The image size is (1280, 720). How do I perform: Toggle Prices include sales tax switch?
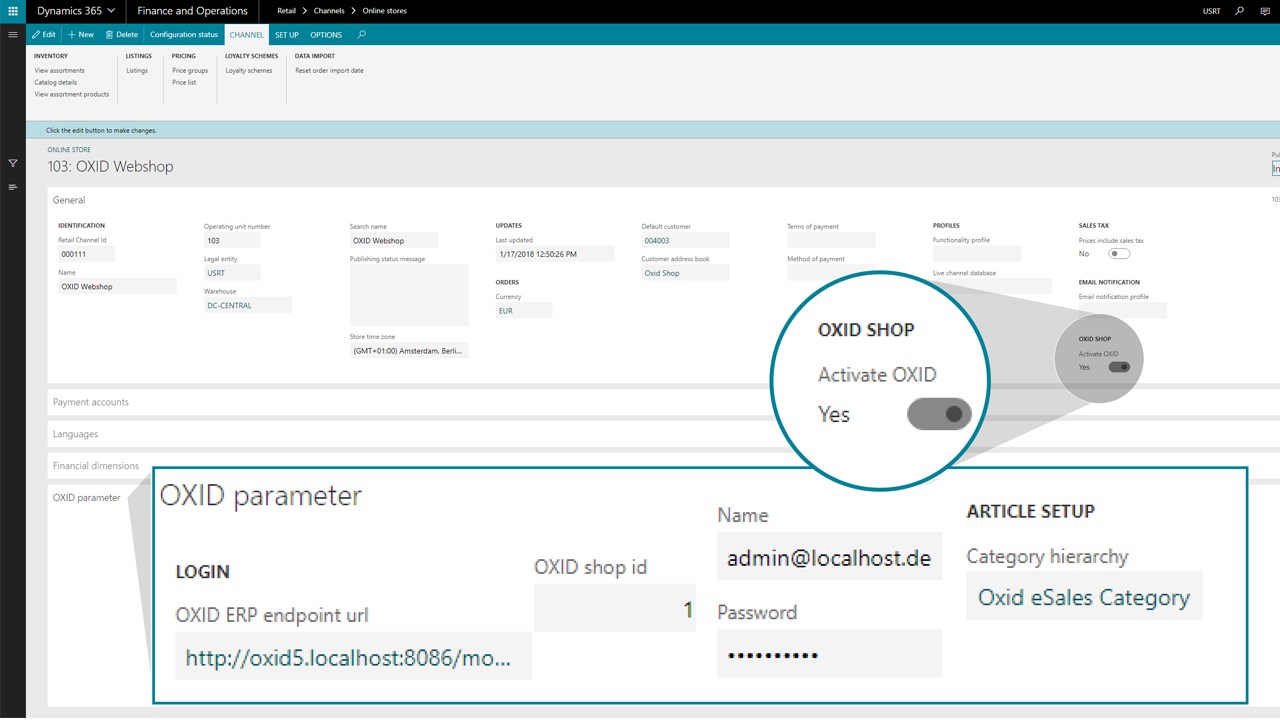[1118, 254]
